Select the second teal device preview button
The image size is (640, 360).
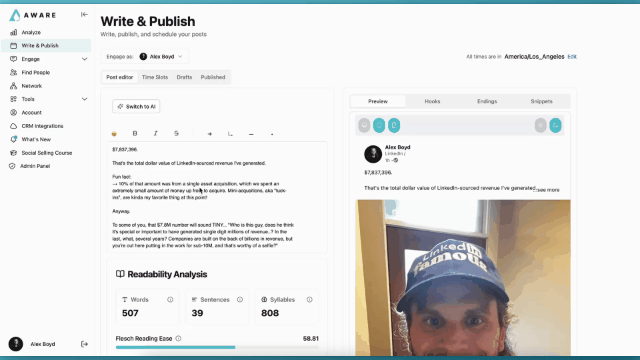pos(394,125)
